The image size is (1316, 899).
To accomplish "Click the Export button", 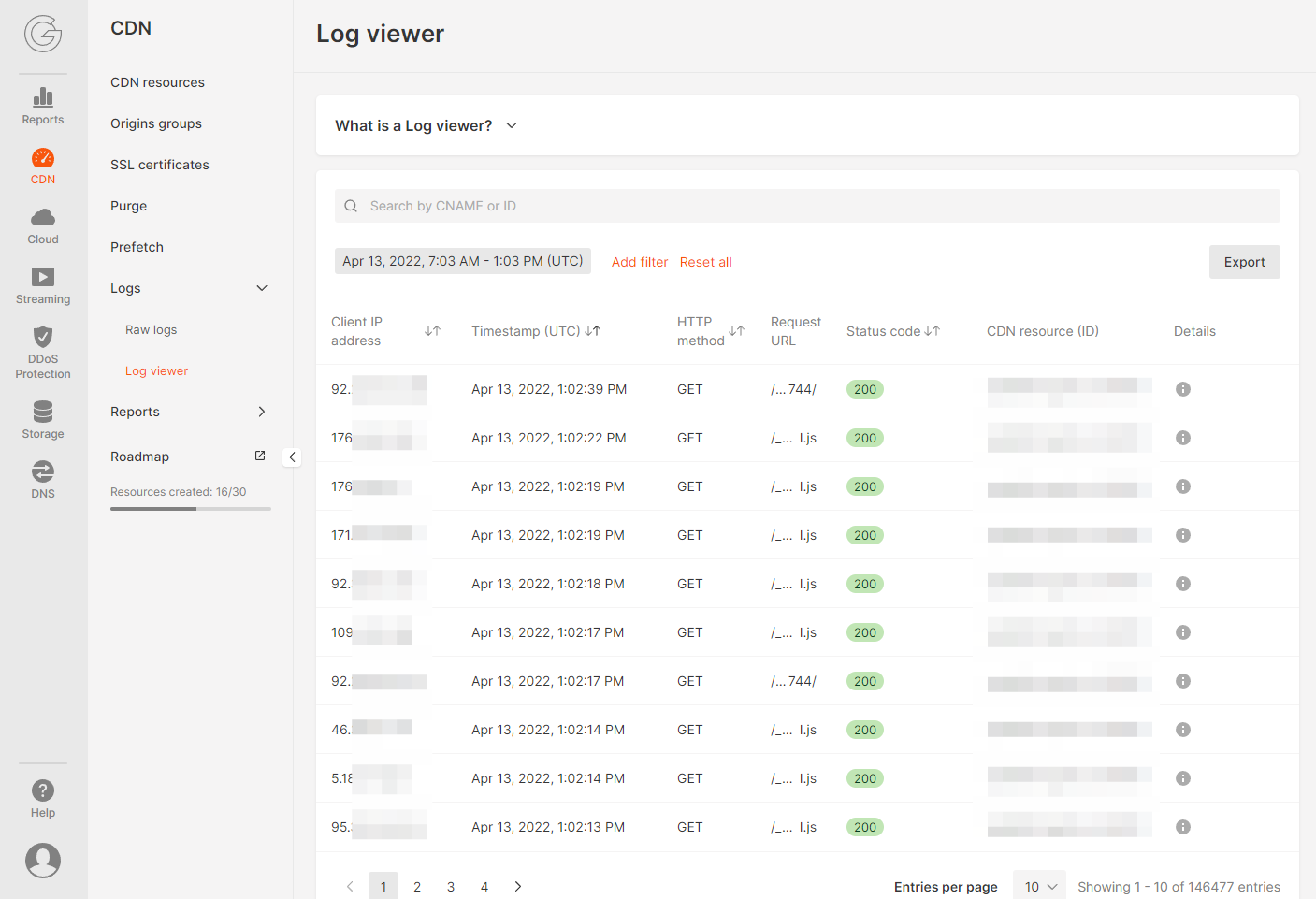I will (x=1244, y=262).
